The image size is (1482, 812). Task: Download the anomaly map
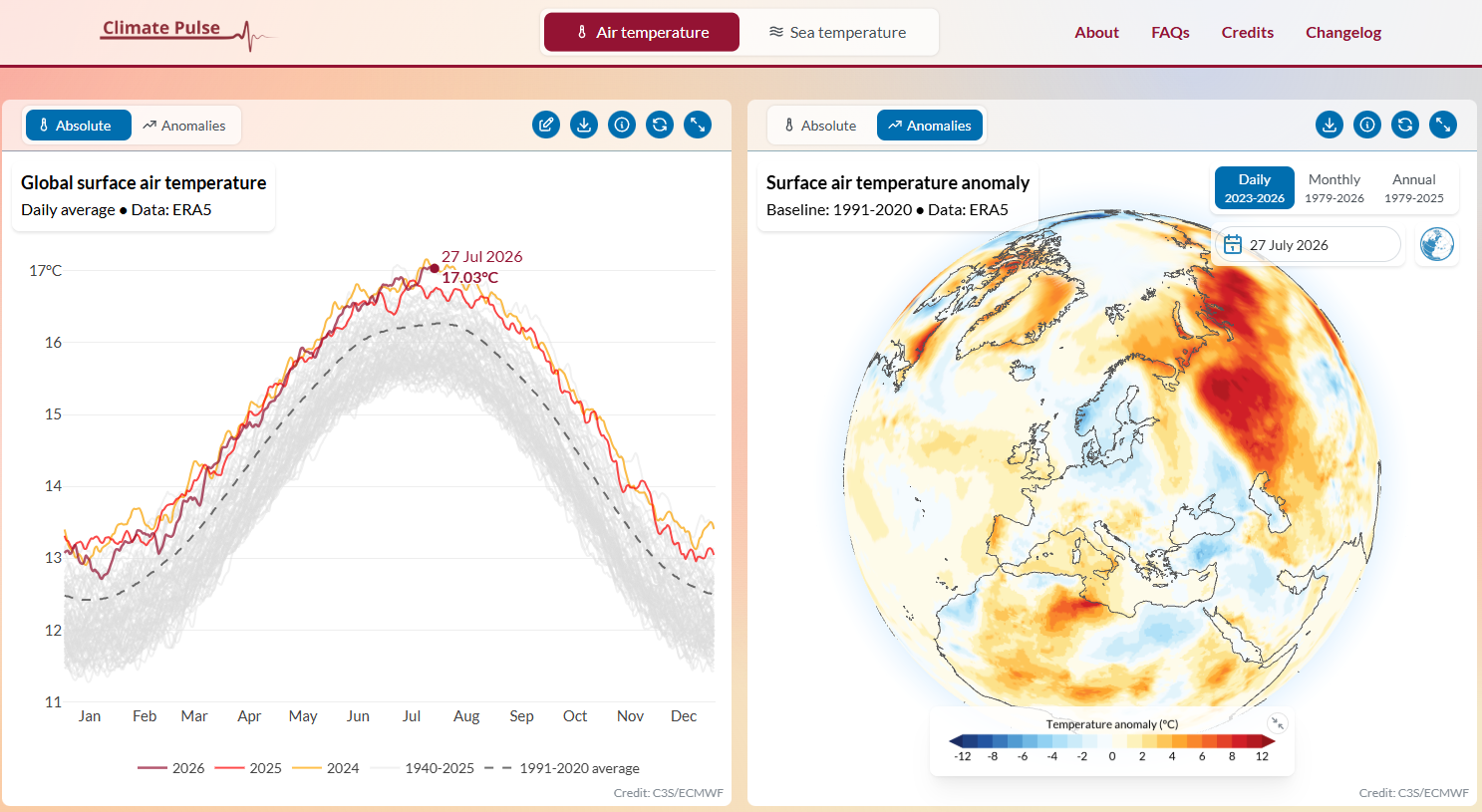[1330, 125]
